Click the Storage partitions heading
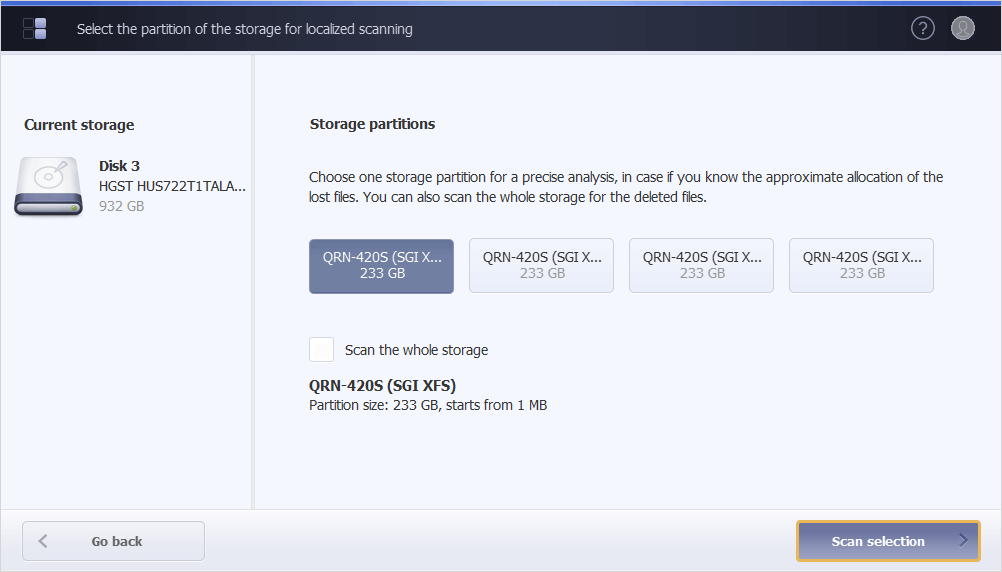 point(372,124)
